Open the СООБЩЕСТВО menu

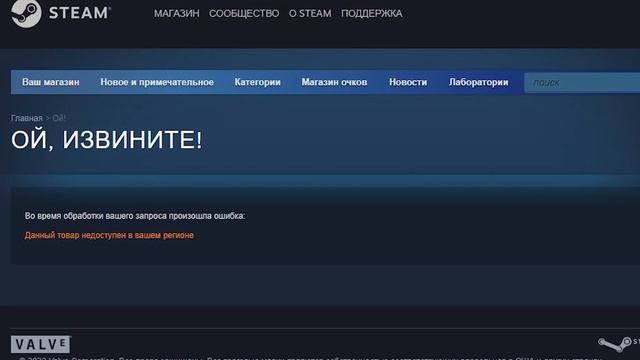244,13
